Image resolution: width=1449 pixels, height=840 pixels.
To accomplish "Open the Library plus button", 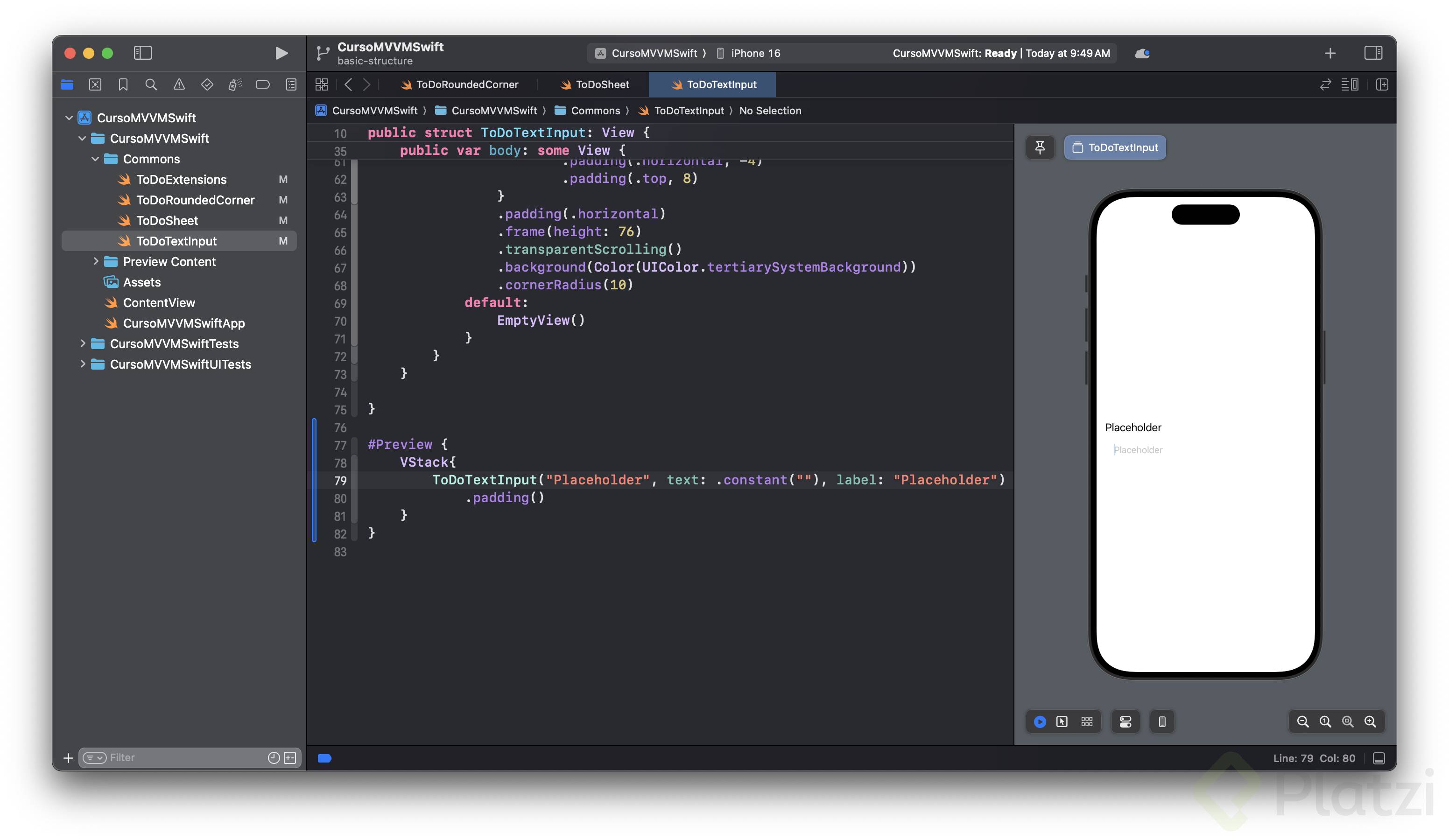I will 1329,54.
